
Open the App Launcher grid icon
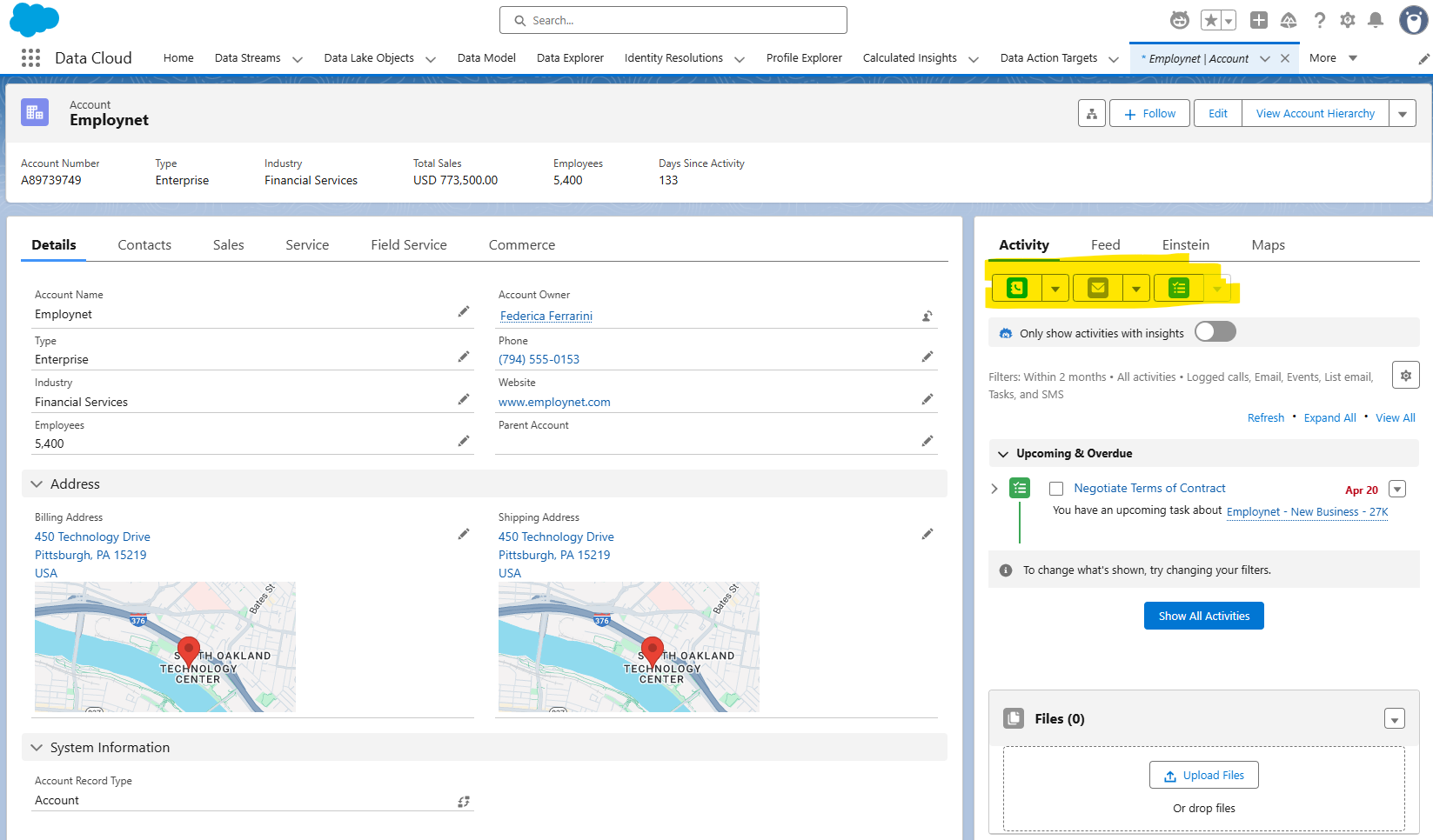pyautogui.click(x=30, y=58)
